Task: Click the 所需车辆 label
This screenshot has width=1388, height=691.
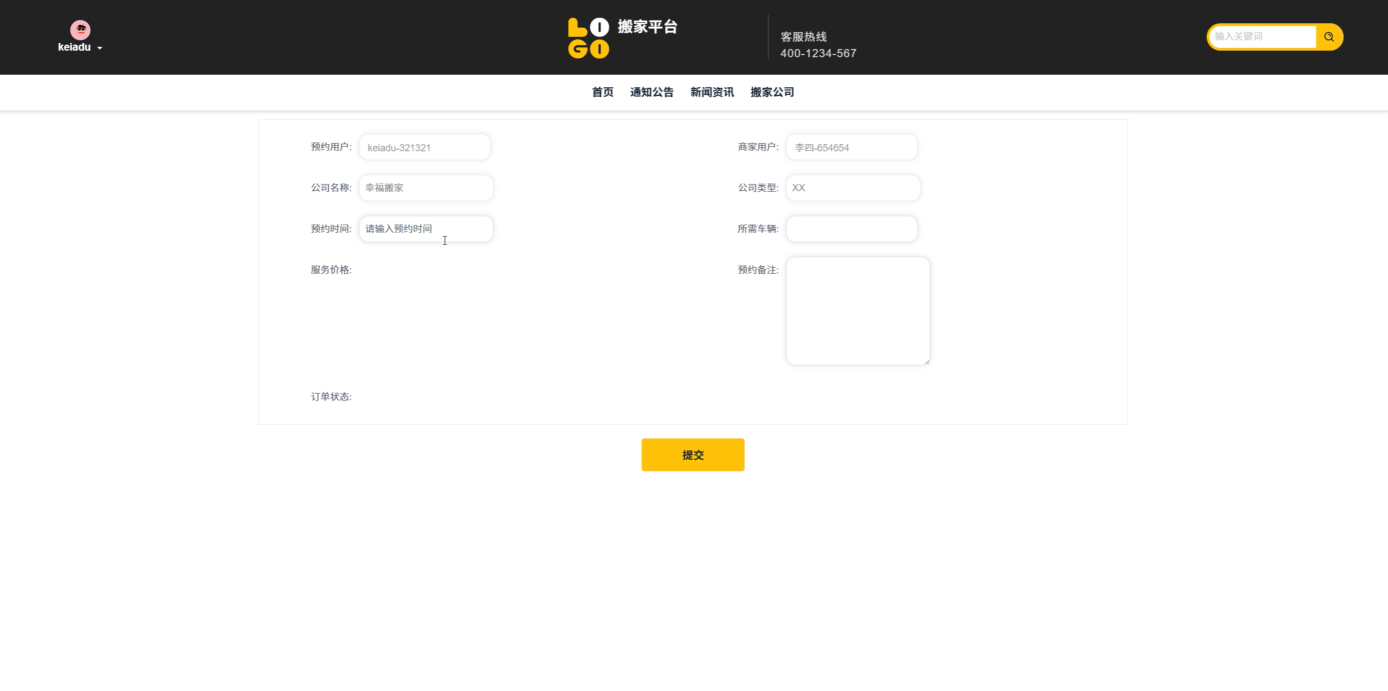Action: point(758,229)
